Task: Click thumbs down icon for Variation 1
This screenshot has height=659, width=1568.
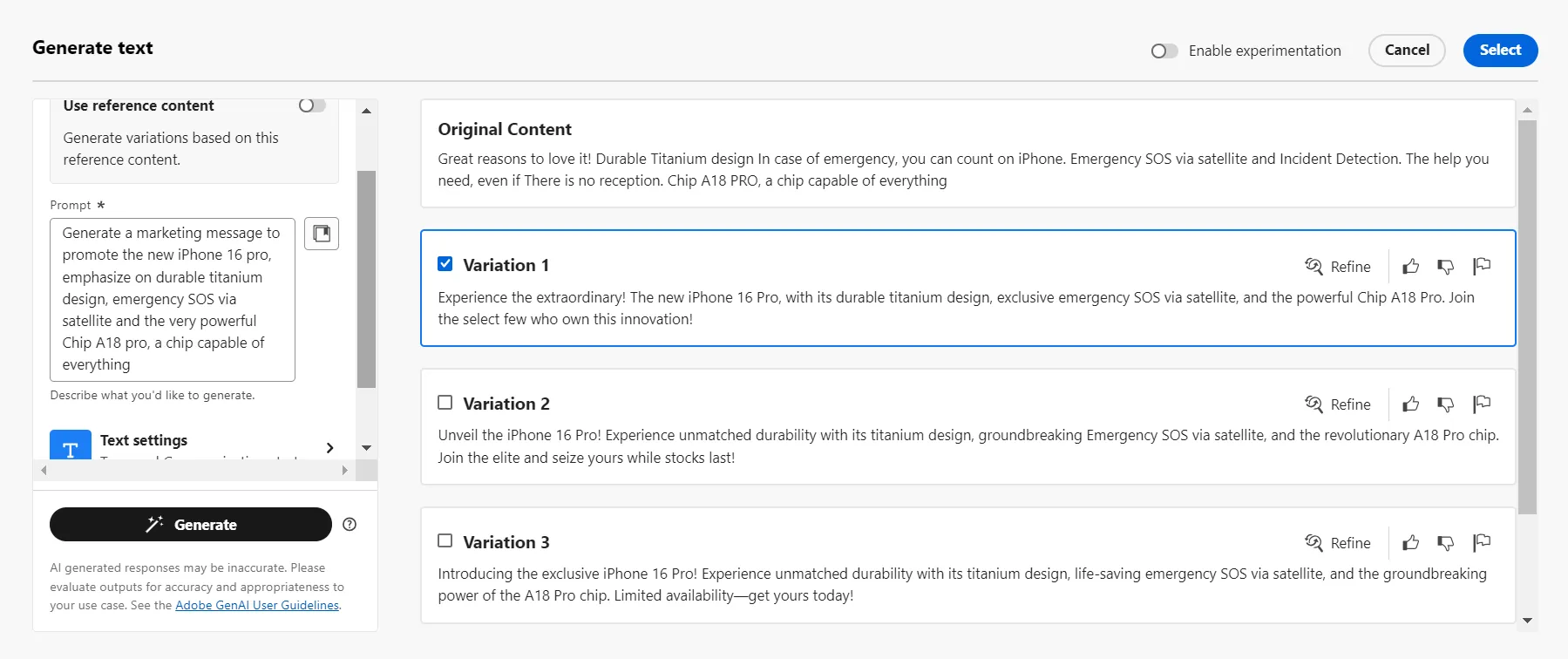Action: click(x=1445, y=266)
